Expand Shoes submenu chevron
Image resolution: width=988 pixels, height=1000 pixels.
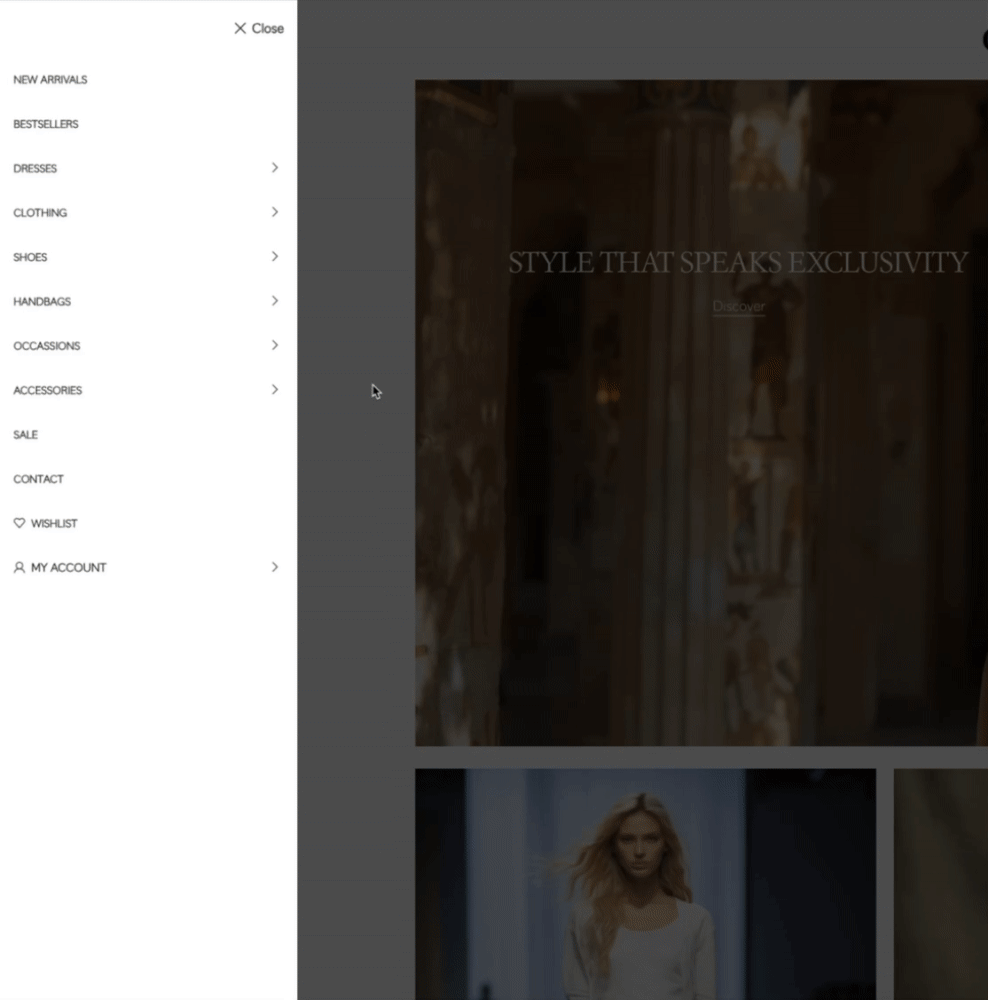pos(275,256)
